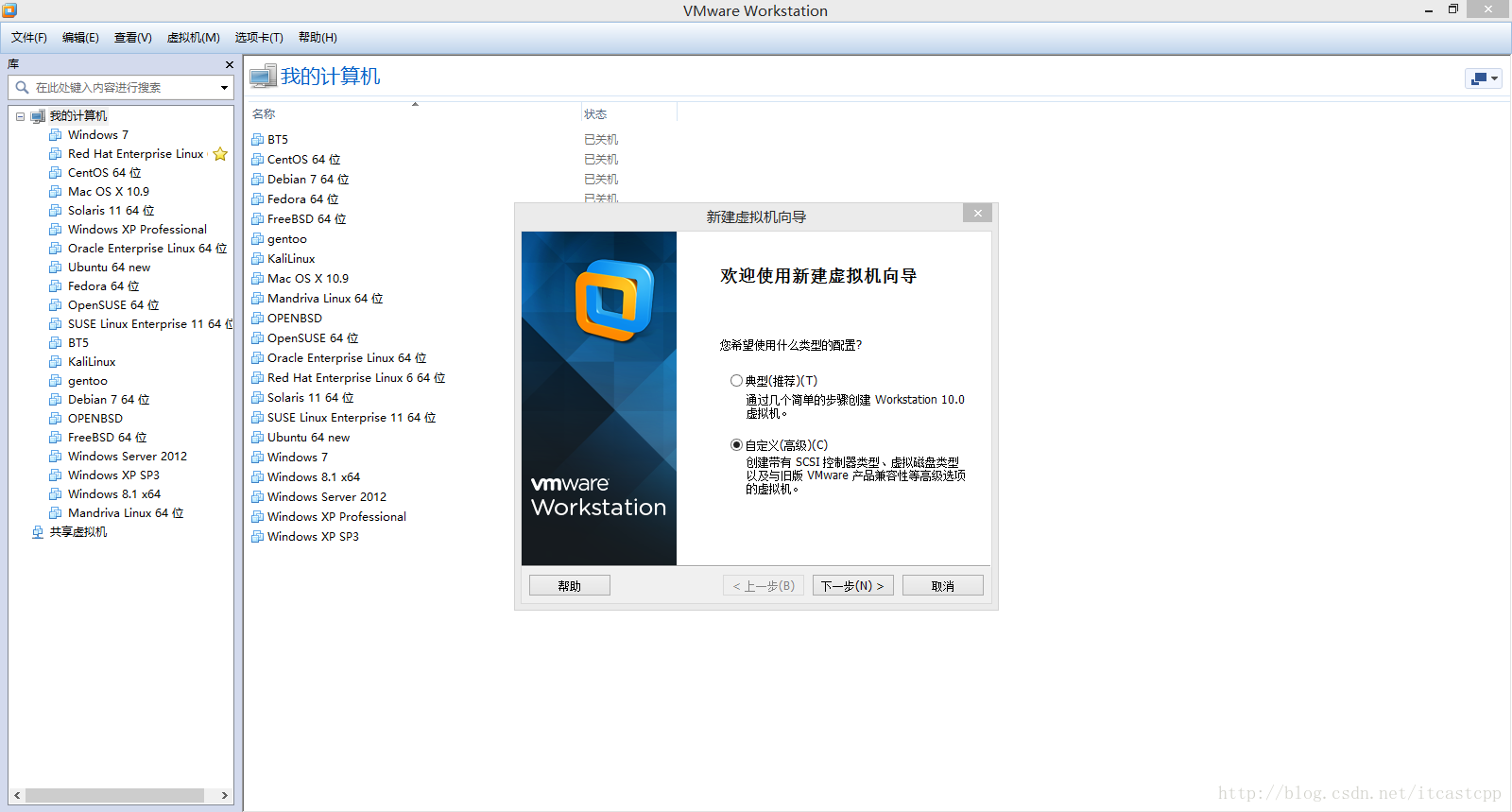Select the Custom (自定义) configuration radio button
The height and width of the screenshot is (812, 1512).
(x=736, y=445)
